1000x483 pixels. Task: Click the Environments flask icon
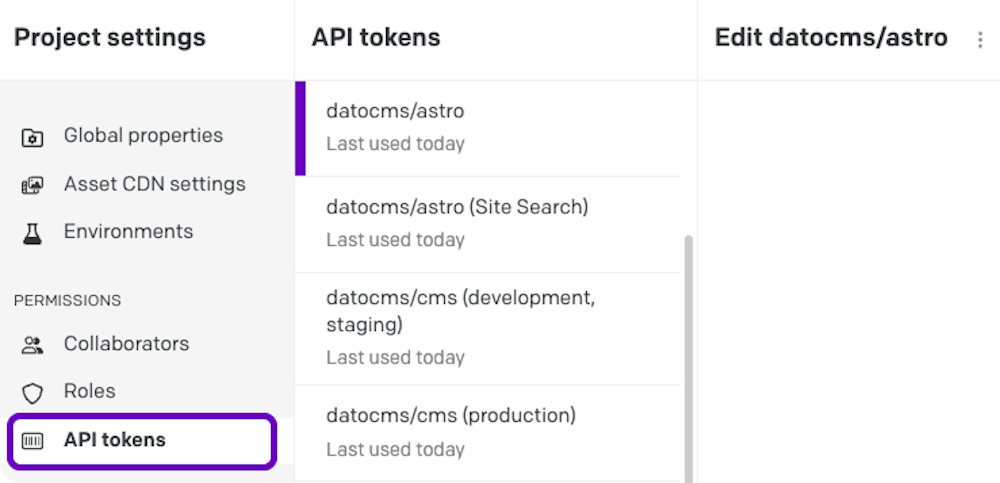pyautogui.click(x=33, y=233)
